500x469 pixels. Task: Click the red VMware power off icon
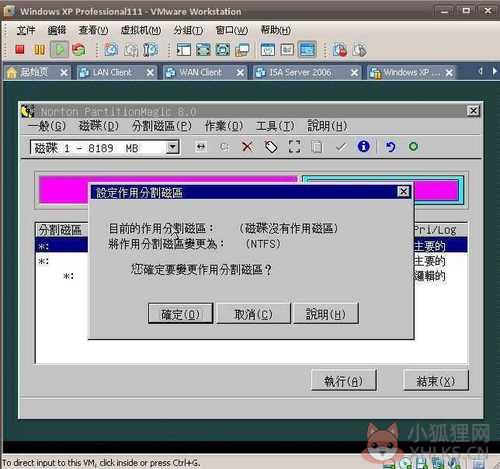coord(20,50)
